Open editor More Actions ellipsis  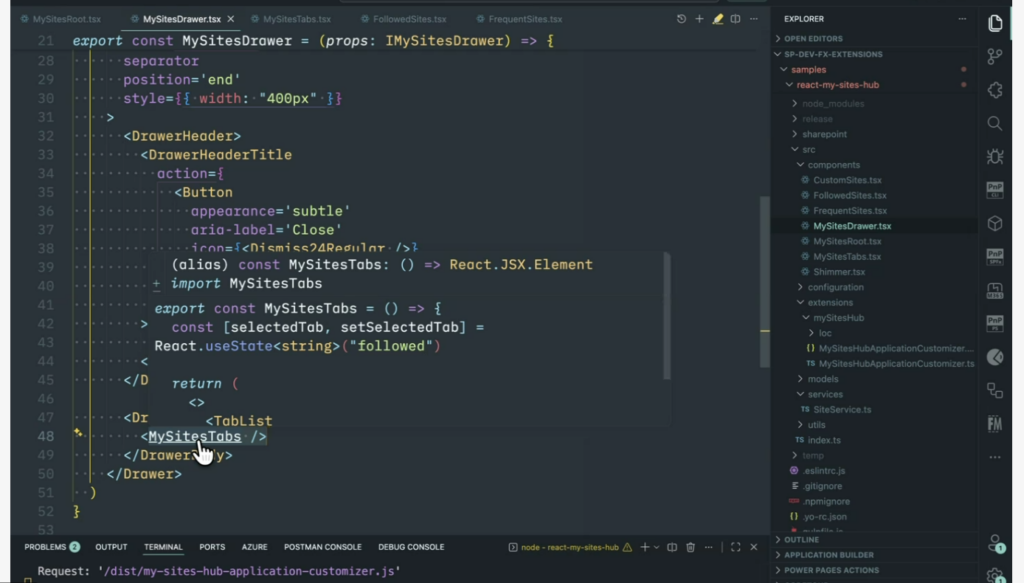click(x=754, y=19)
